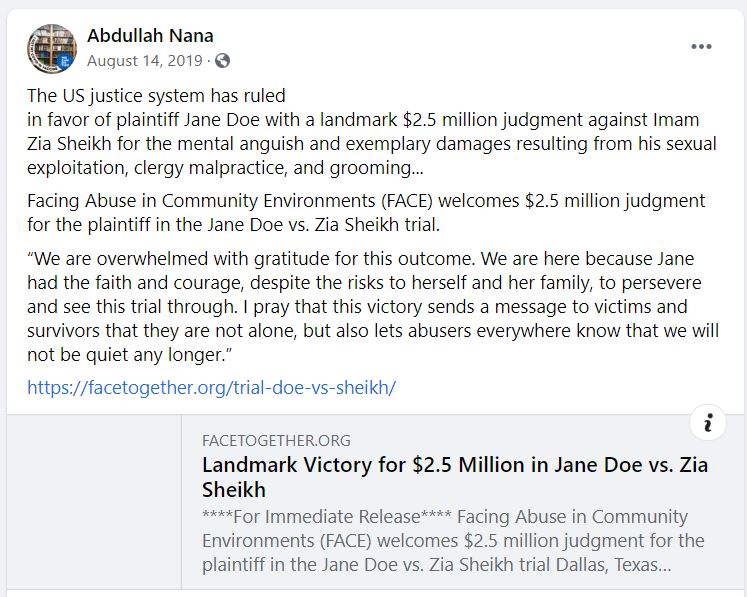Click the "not be quiet any longer" line
The image size is (747, 597).
(x=130, y=355)
